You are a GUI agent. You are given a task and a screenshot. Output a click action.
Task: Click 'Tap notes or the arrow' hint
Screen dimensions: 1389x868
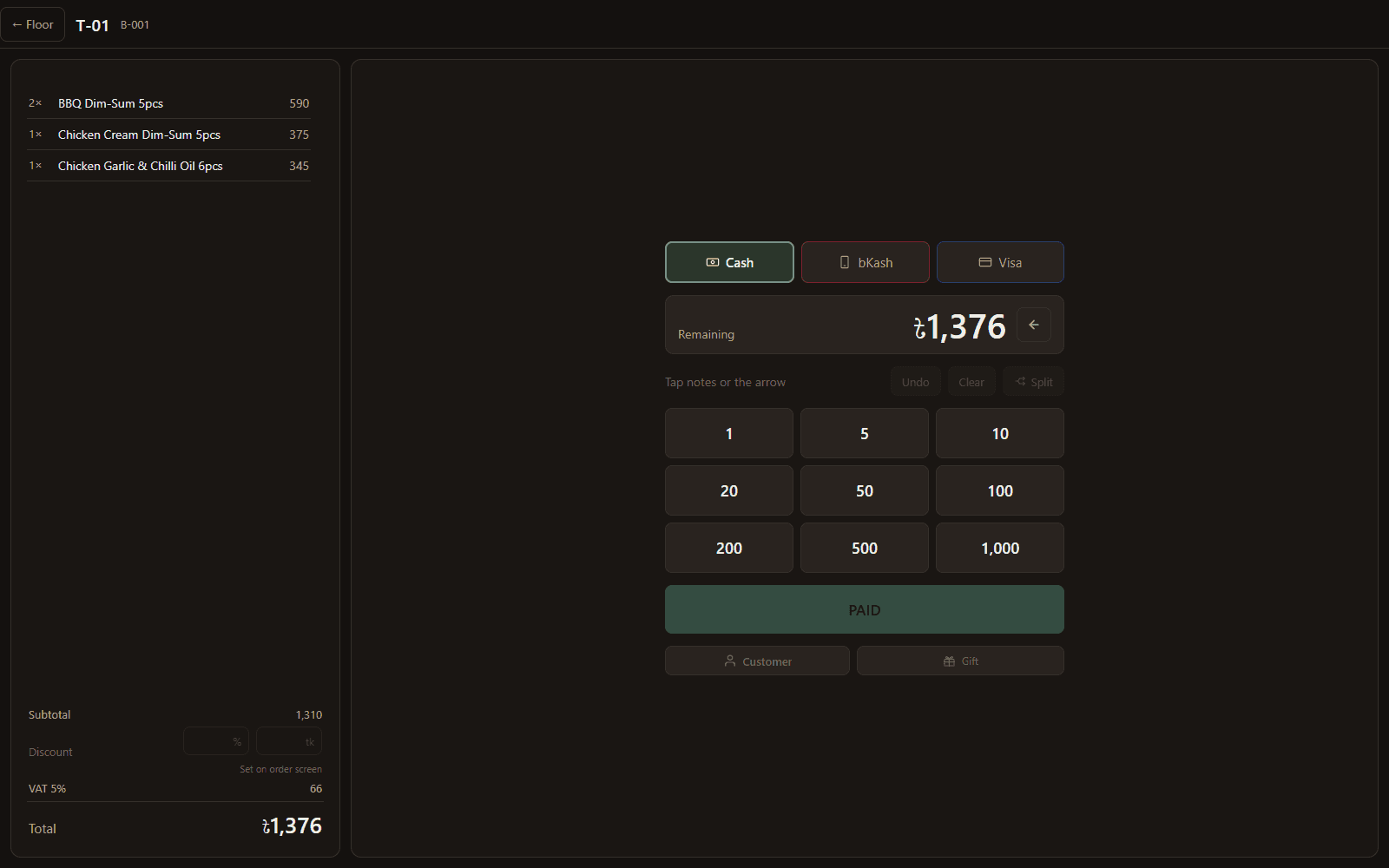point(725,382)
